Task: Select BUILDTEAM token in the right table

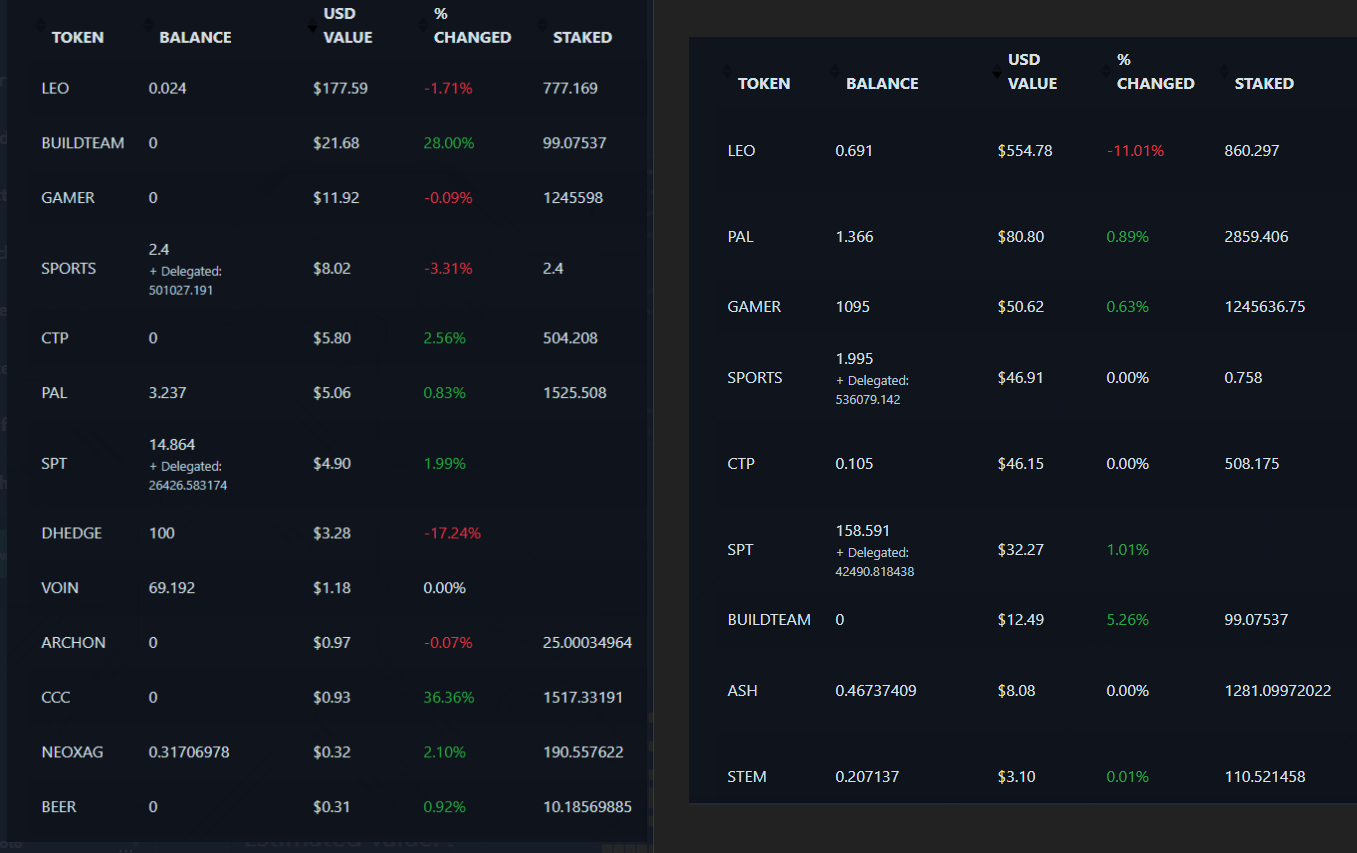Action: tap(769, 620)
